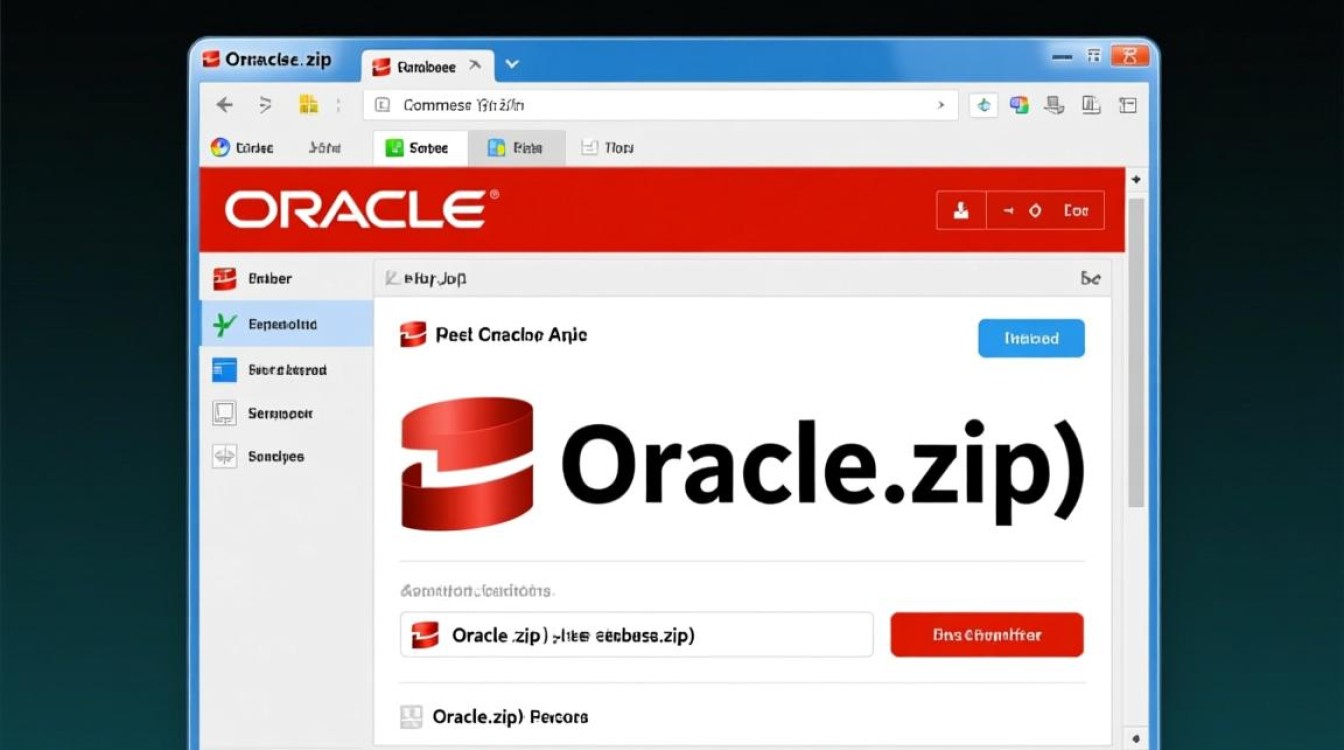Click the printer icon right of the address bar
The image size is (1344, 750).
[1054, 104]
